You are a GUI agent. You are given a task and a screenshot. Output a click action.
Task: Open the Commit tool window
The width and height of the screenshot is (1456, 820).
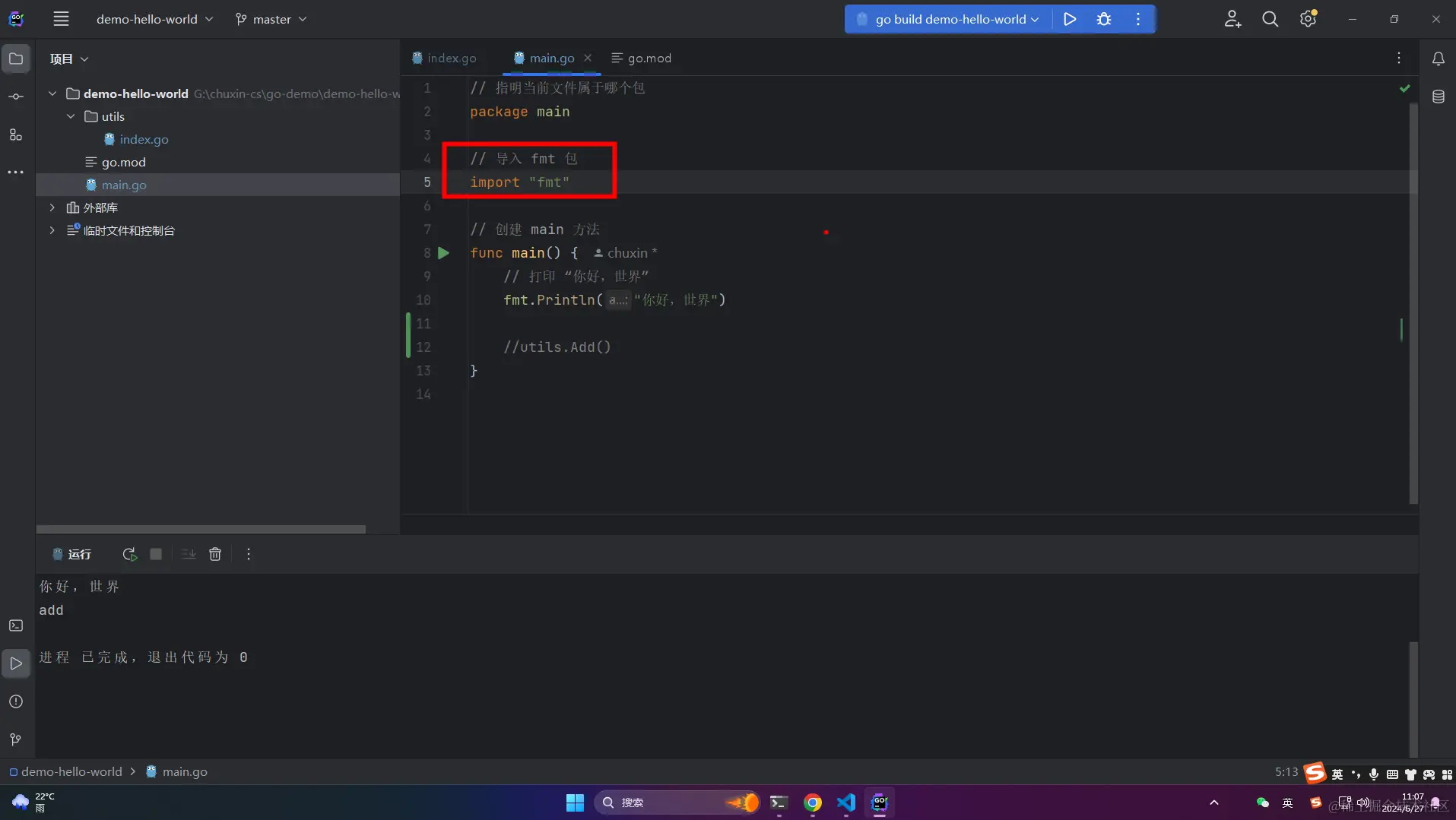(16, 97)
